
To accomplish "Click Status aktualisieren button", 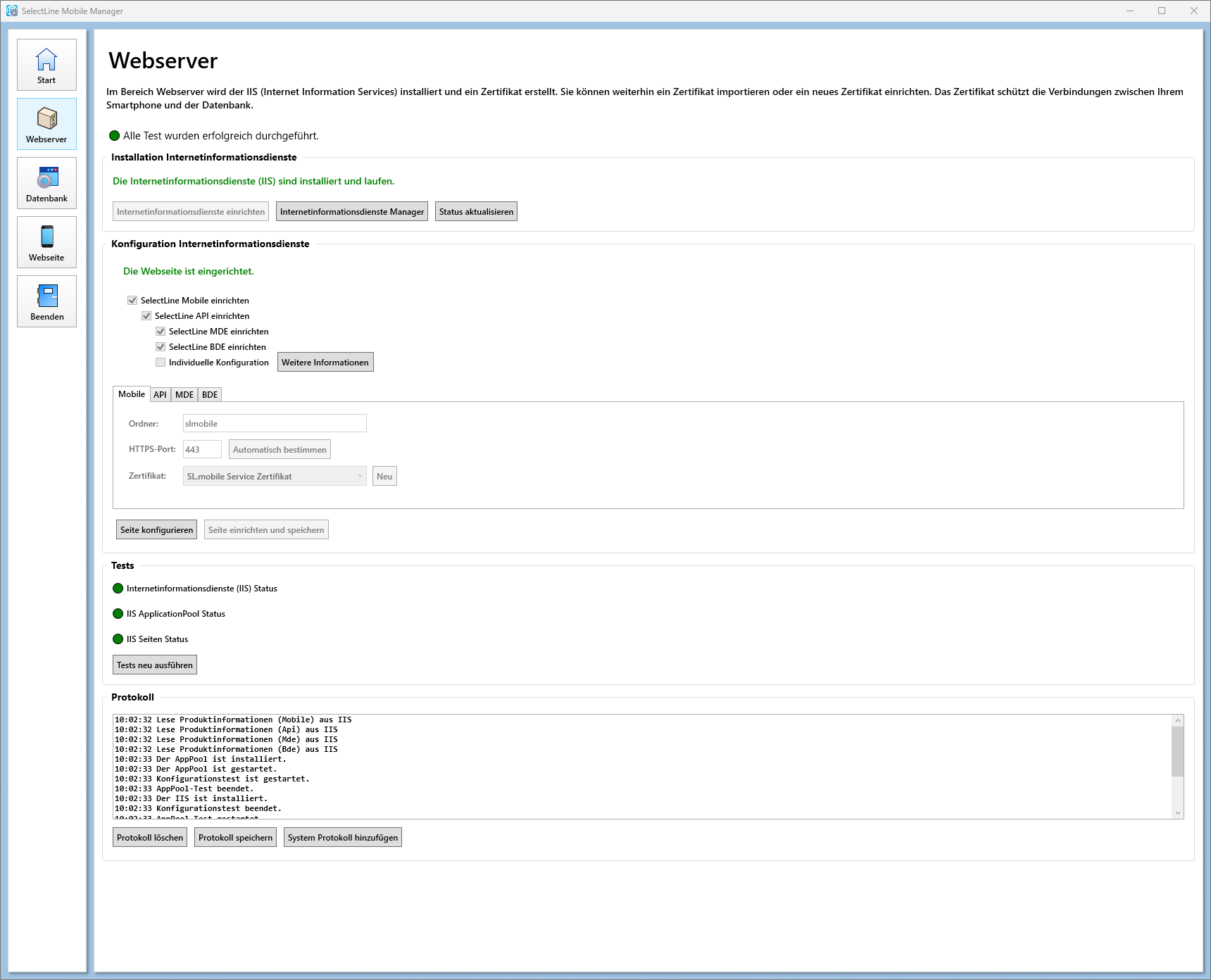I will point(476,212).
